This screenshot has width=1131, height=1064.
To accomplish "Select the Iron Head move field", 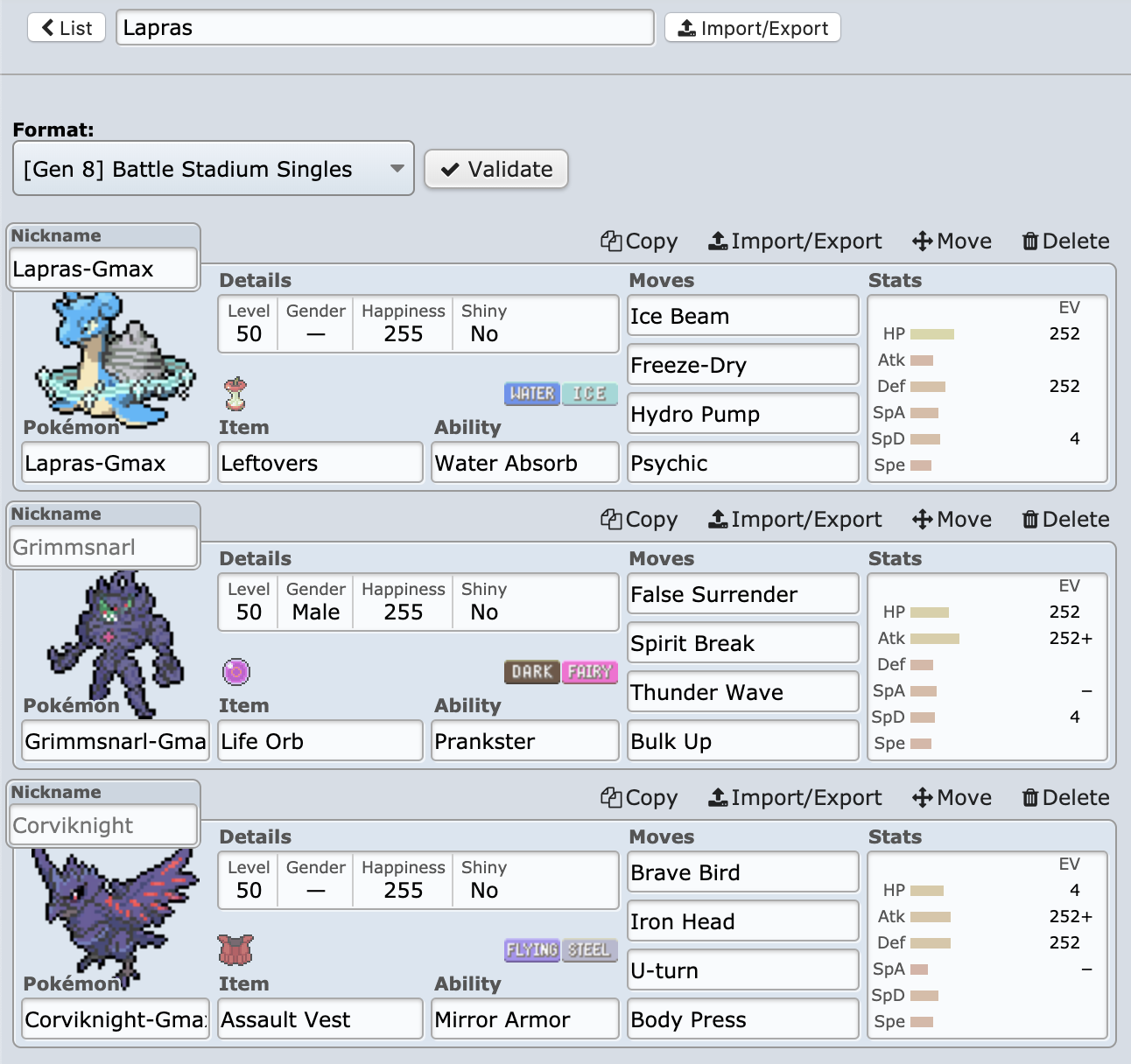I will click(x=743, y=921).
